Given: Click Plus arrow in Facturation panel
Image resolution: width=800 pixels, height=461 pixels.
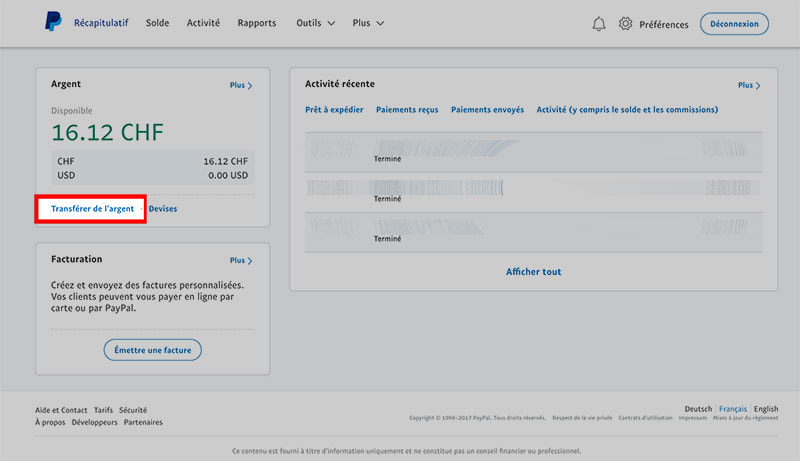Looking at the screenshot, I should [240, 261].
